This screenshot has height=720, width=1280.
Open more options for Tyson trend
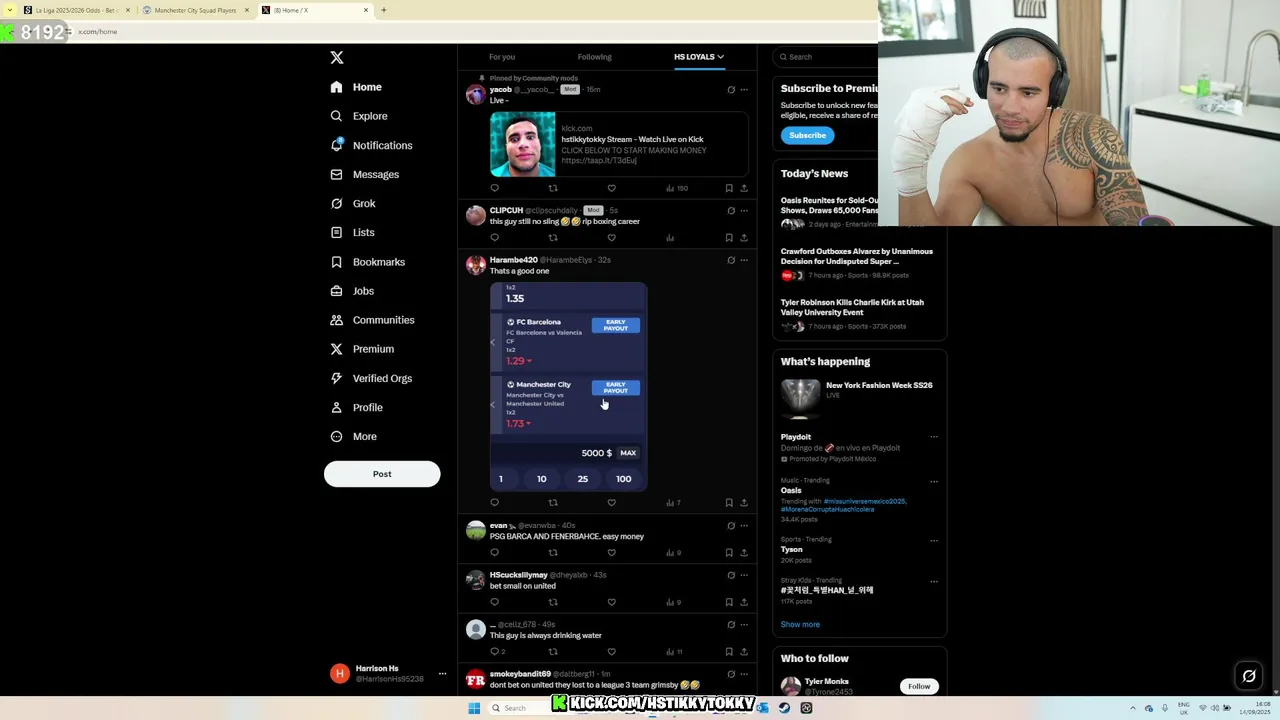click(x=934, y=540)
